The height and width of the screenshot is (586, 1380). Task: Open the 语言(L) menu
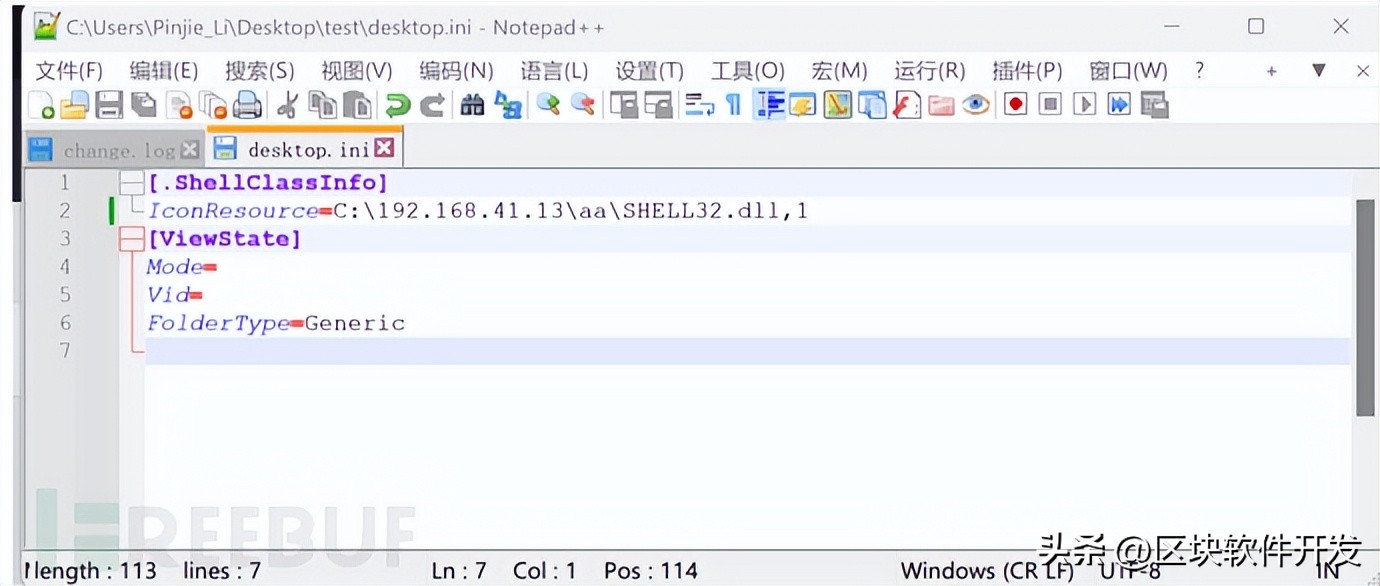pyautogui.click(x=554, y=71)
